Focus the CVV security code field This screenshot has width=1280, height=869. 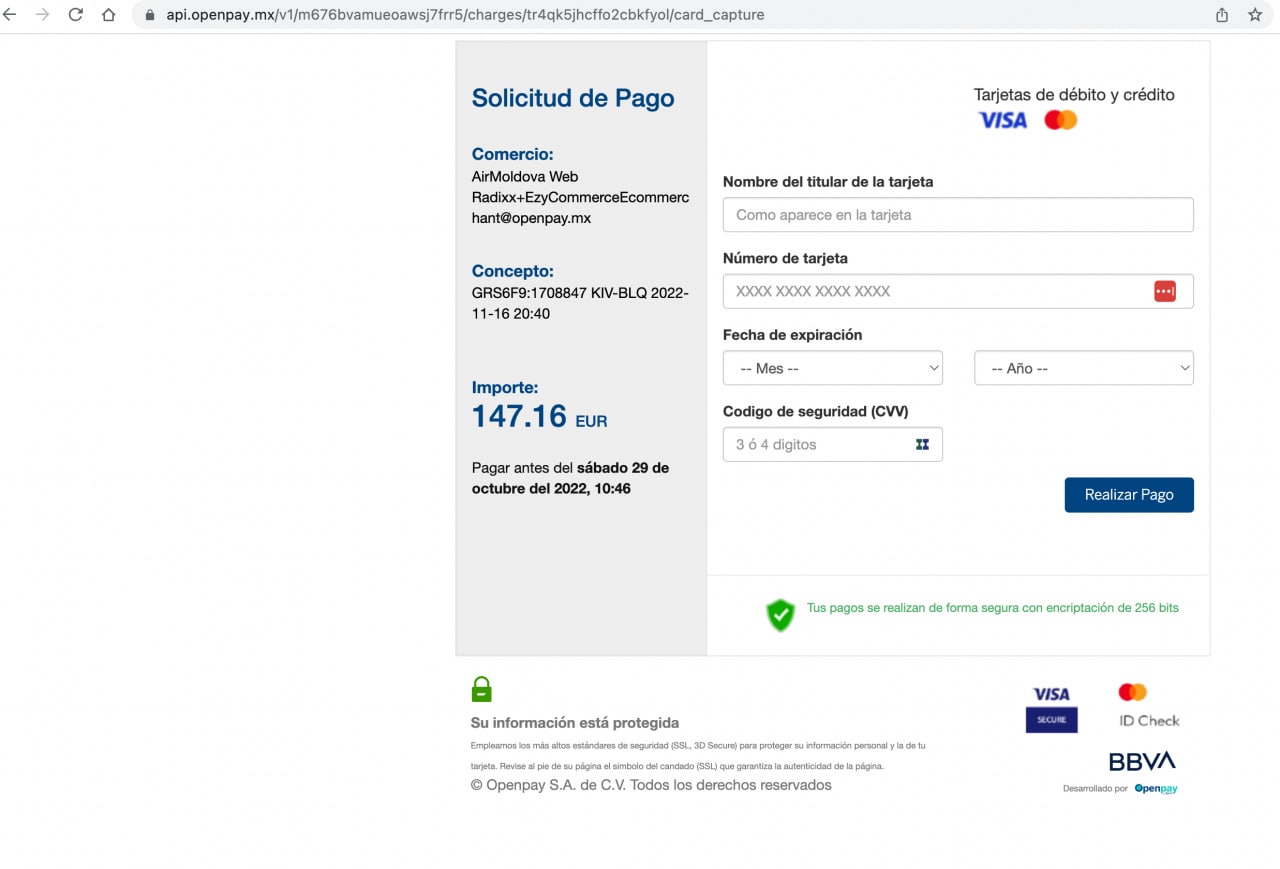point(833,444)
